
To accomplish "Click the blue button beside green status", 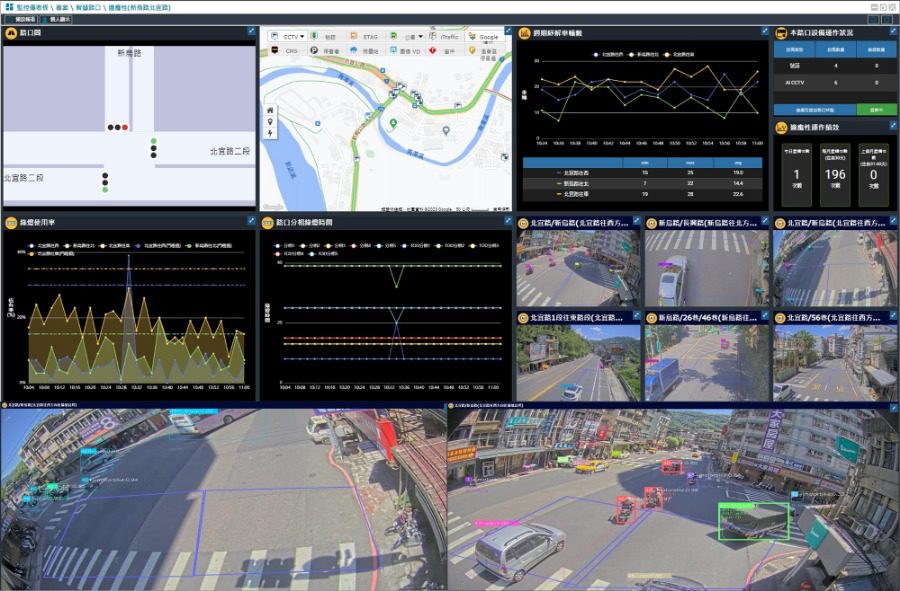I will click(815, 110).
